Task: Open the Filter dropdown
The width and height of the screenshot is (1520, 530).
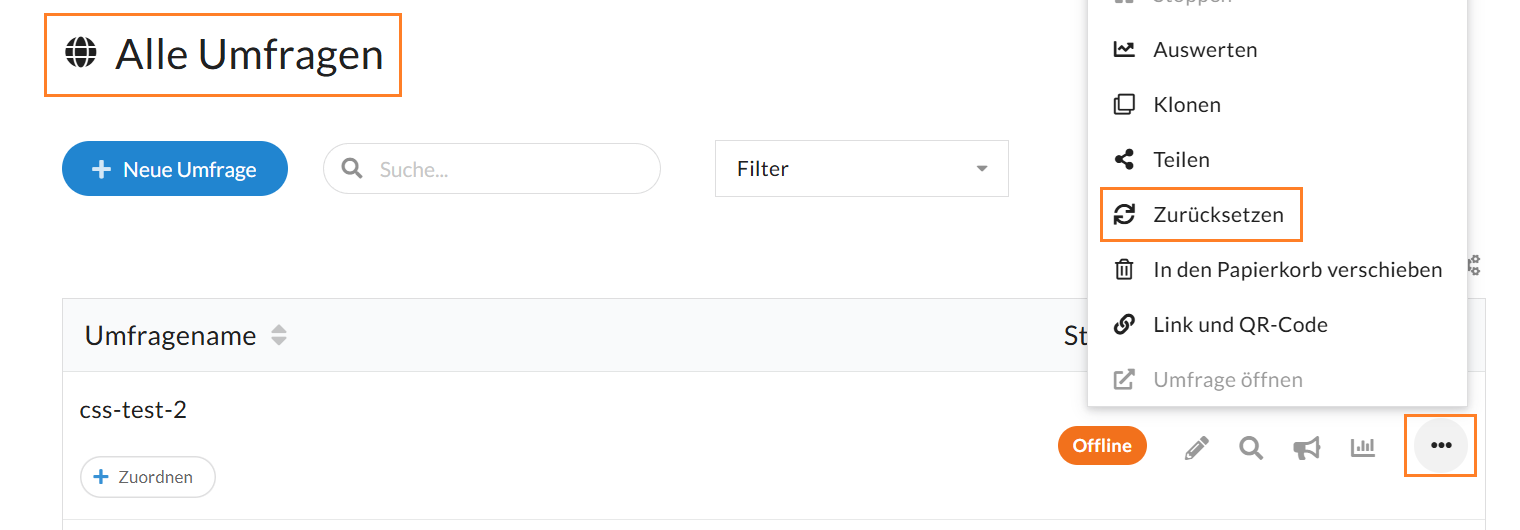Action: (x=861, y=169)
